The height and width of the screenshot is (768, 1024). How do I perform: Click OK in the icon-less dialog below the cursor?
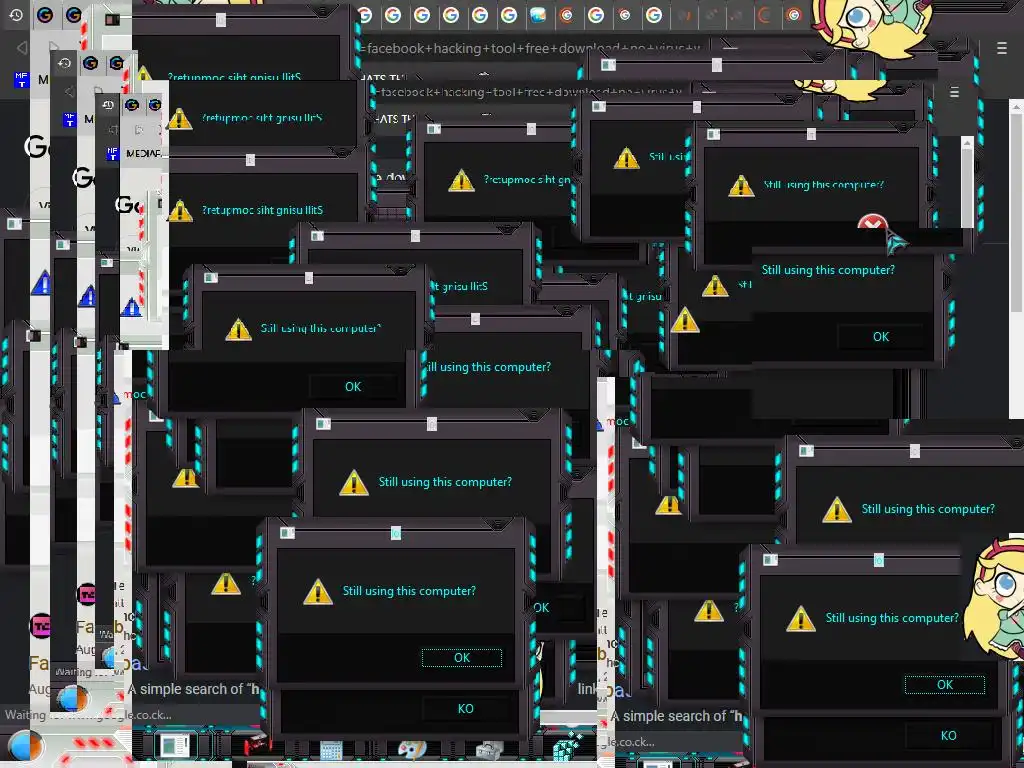[x=881, y=336]
